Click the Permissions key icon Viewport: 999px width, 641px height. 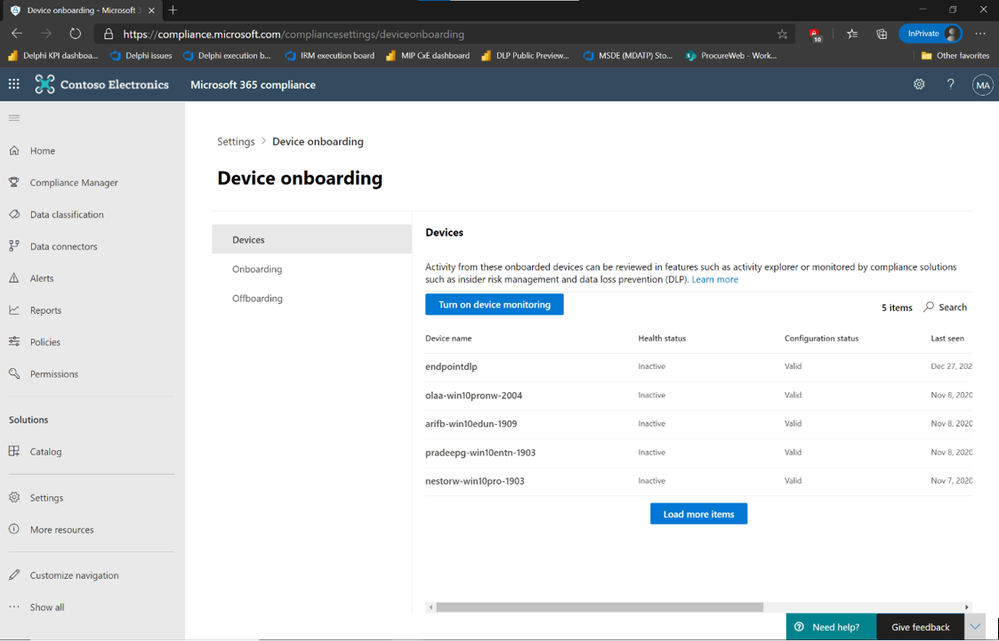coord(14,373)
